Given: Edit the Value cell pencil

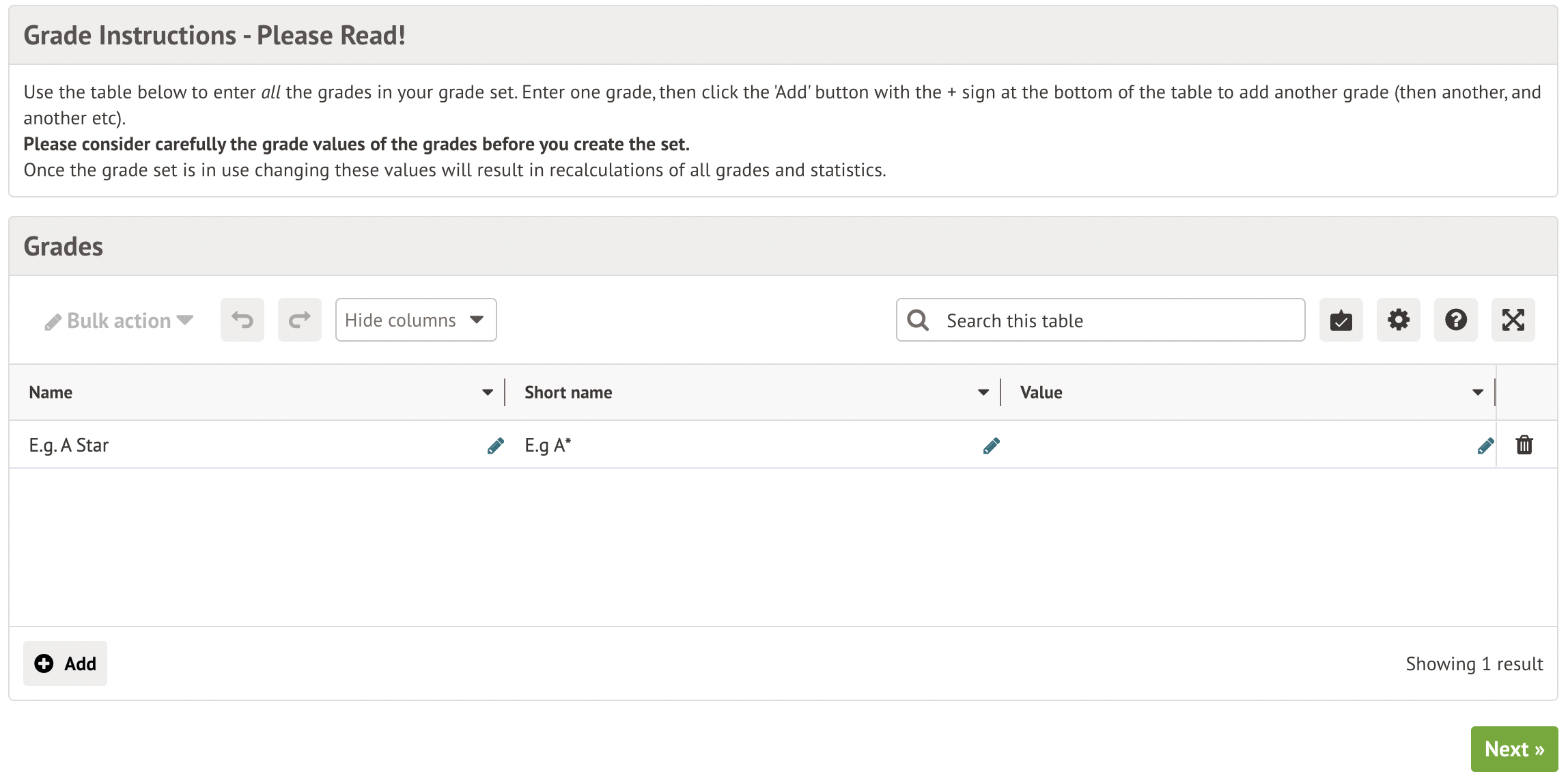Looking at the screenshot, I should click(1485, 445).
